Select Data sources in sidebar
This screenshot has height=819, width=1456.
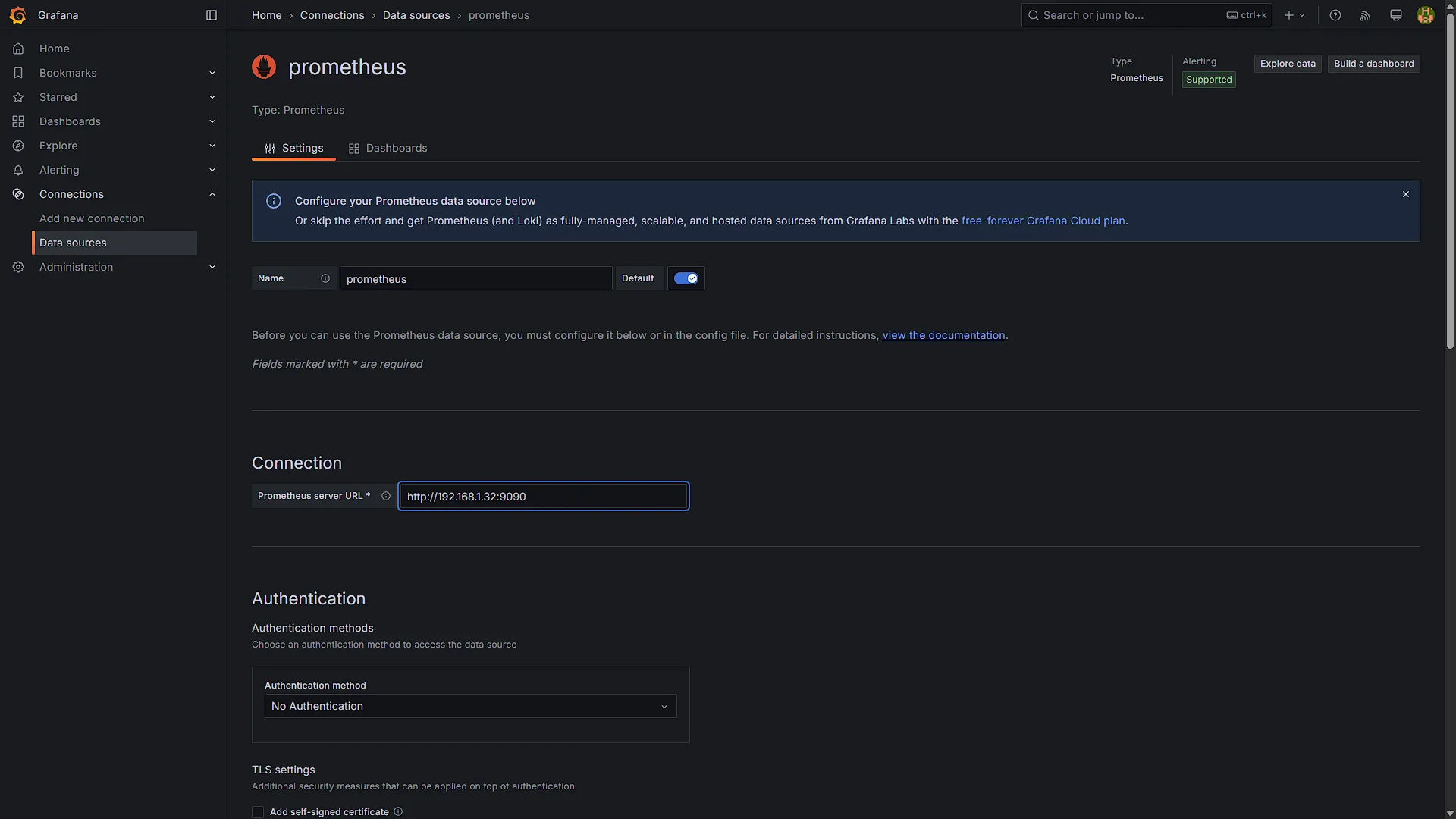pos(115,243)
